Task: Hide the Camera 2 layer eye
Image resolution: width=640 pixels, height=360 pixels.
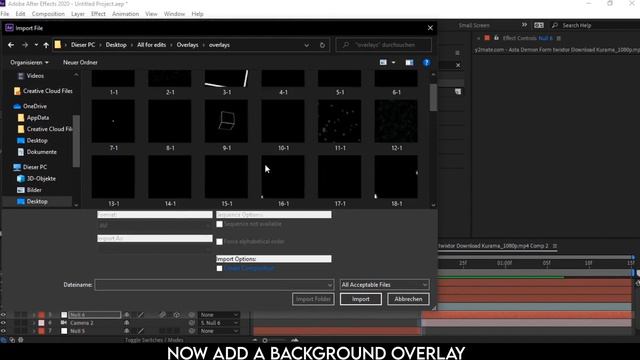Action: (3, 323)
